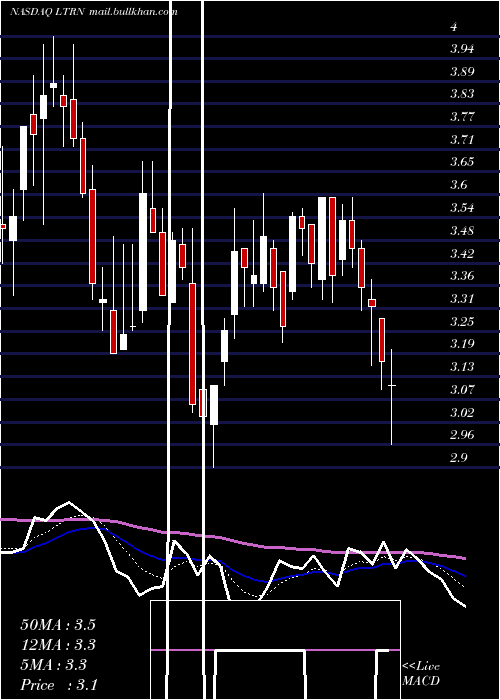Click the price axis label 3.25

[462, 322]
